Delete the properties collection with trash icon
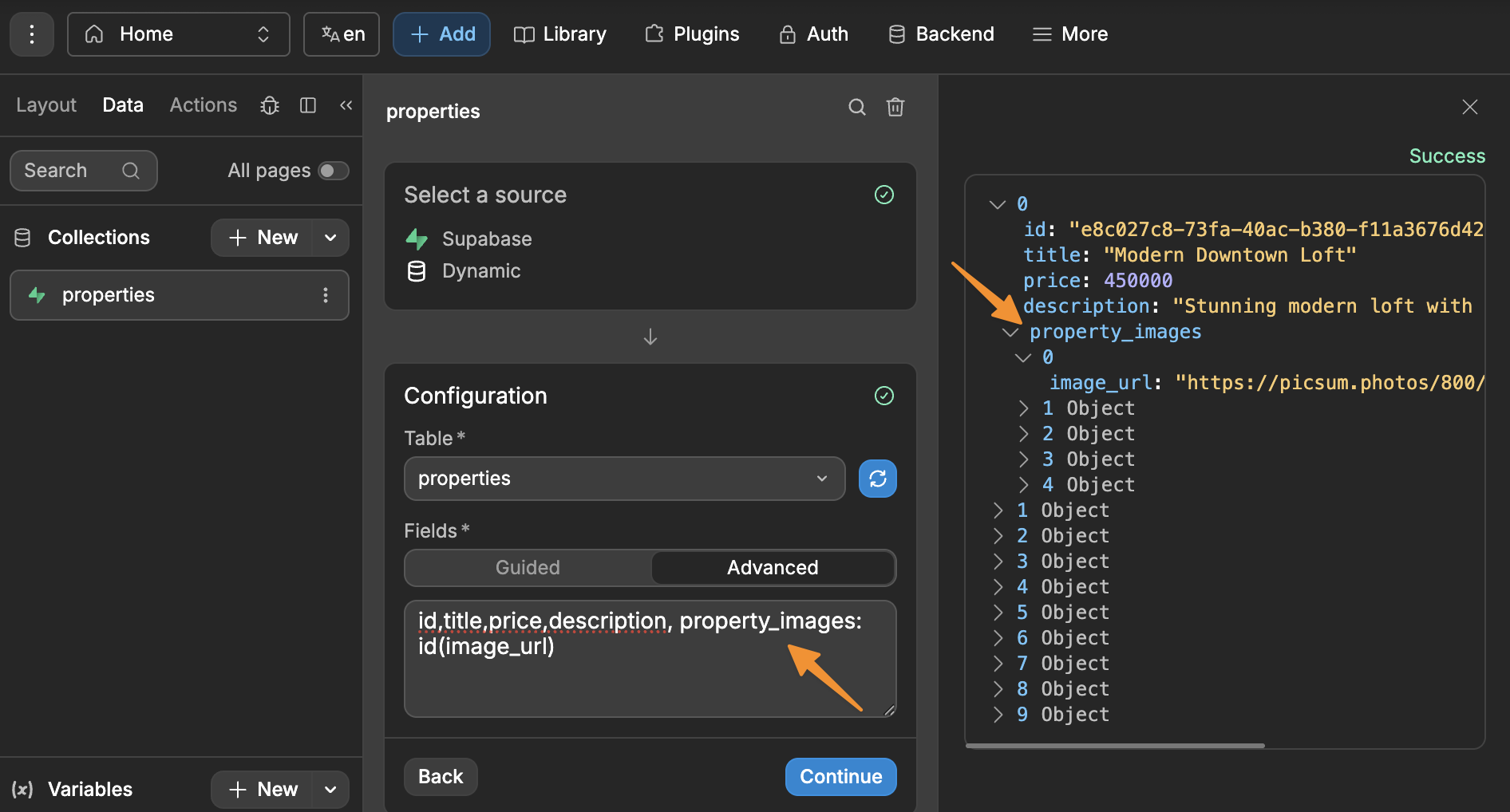The height and width of the screenshot is (812, 1510). [x=895, y=108]
